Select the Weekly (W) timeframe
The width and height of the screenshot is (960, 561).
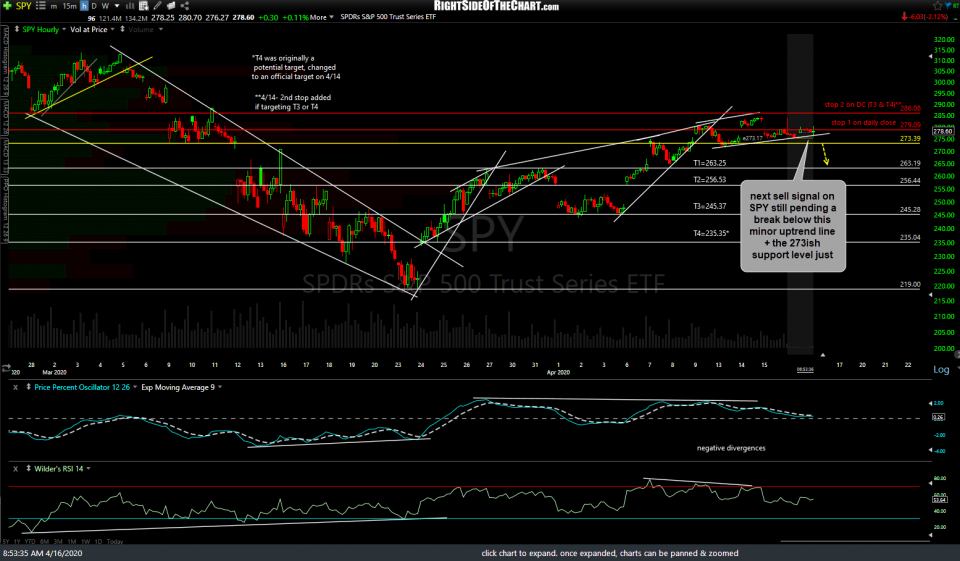pos(105,6)
